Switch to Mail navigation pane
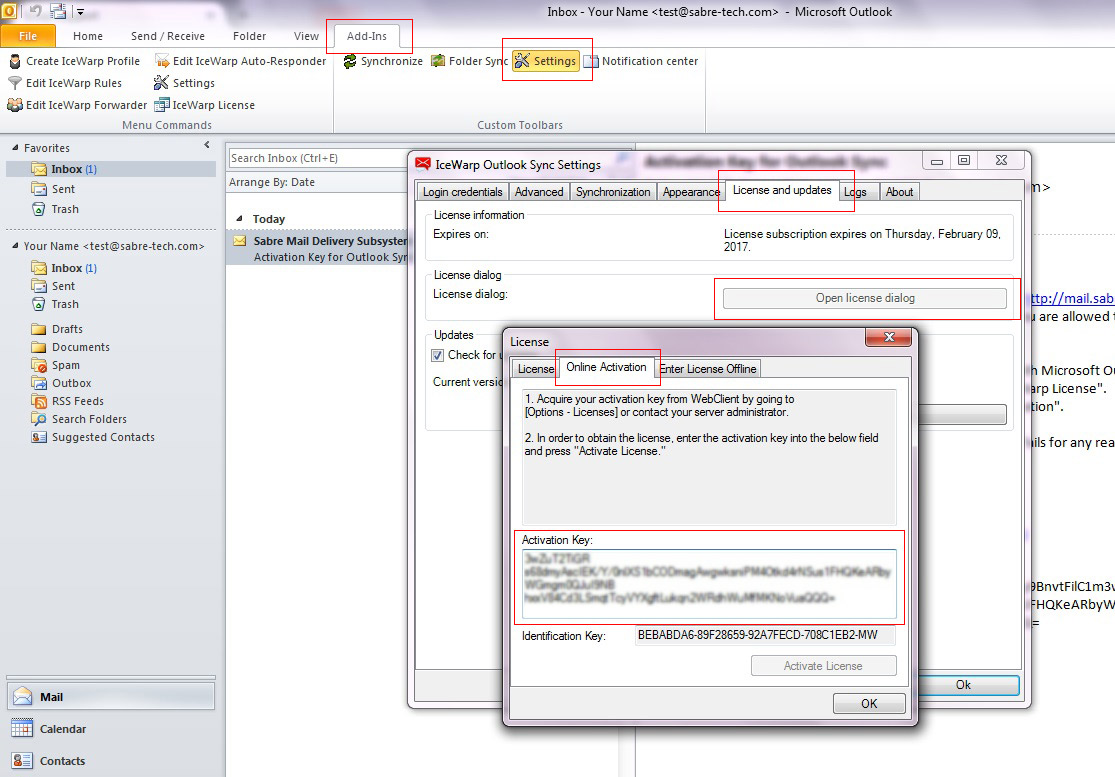The width and height of the screenshot is (1115, 777). click(111, 697)
